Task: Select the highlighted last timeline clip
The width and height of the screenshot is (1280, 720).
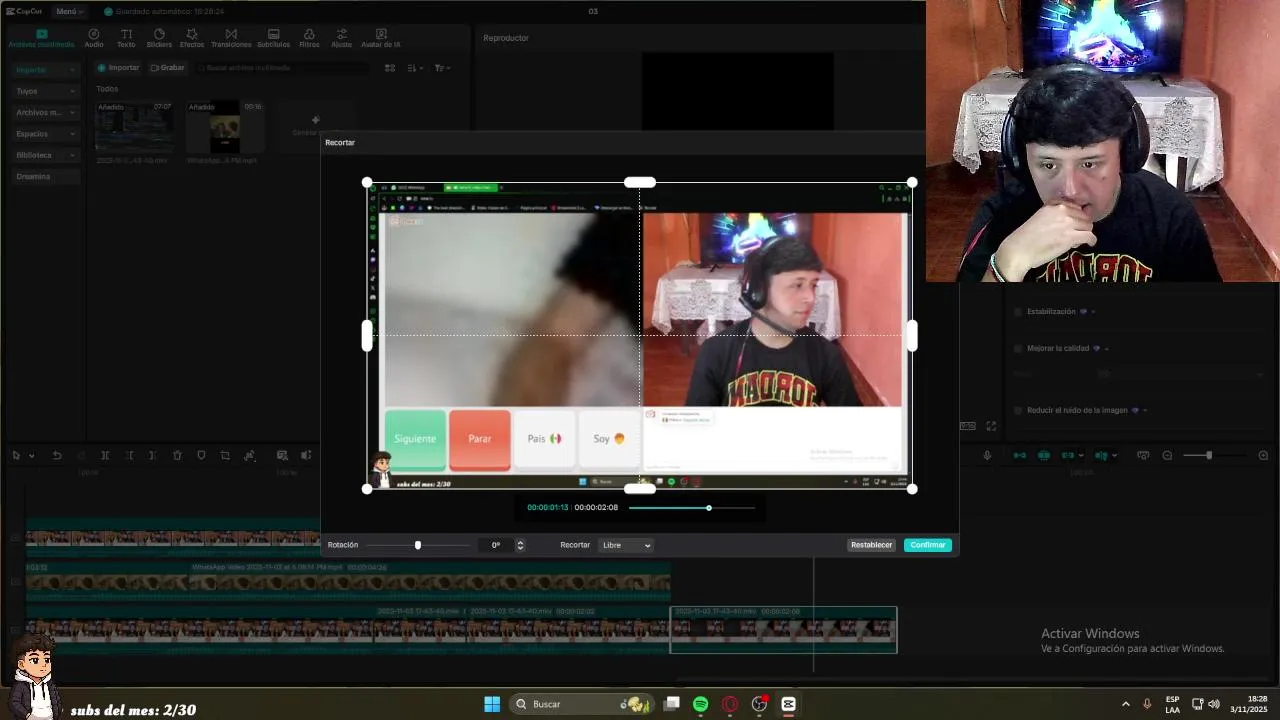Action: point(783,629)
